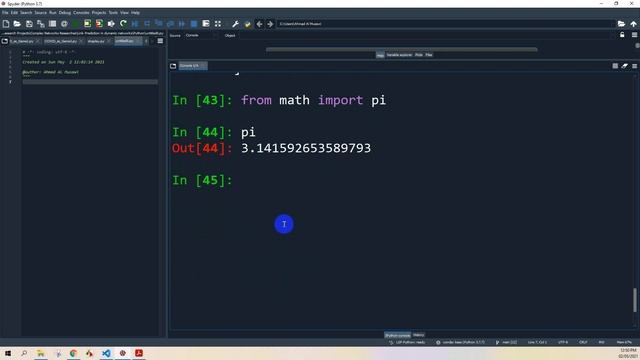Open the Windows Start menu
This screenshot has height=360, width=640.
[8, 353]
